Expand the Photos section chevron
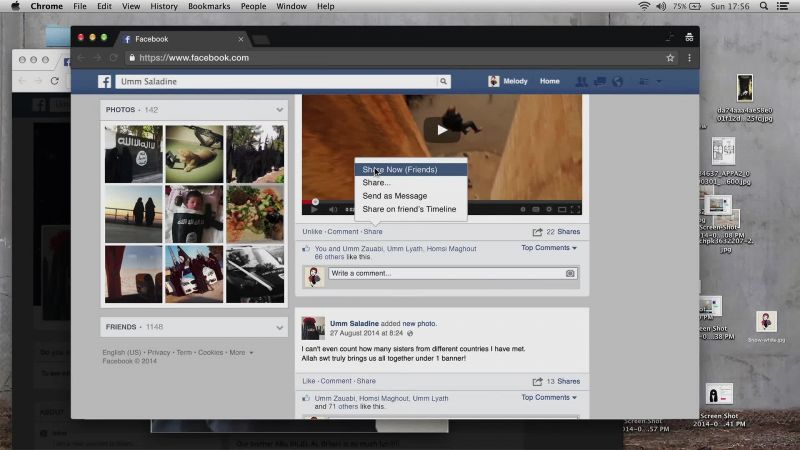This screenshot has height=450, width=800. [279, 110]
